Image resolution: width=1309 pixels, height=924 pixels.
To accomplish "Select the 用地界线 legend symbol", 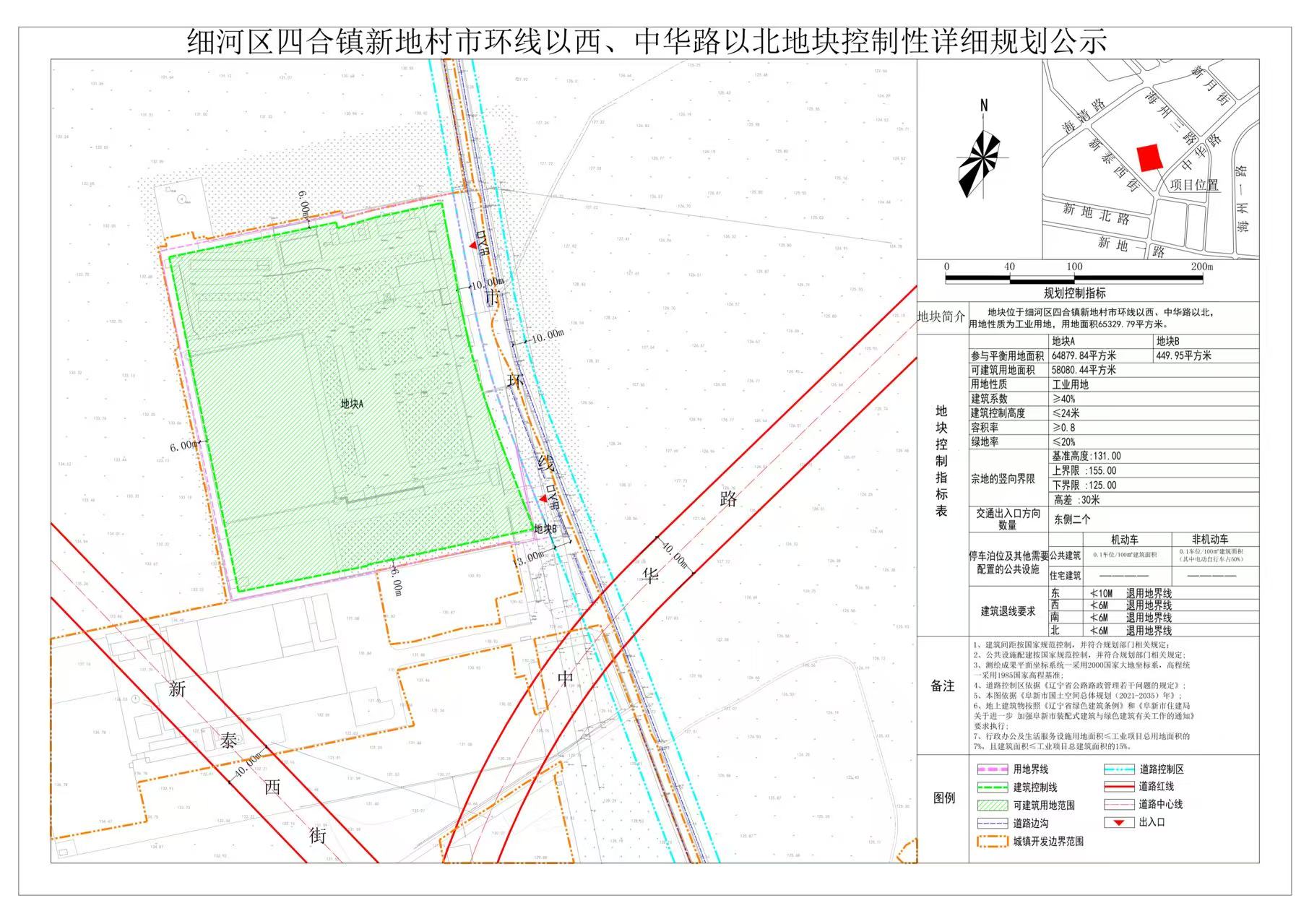I will pos(992,768).
